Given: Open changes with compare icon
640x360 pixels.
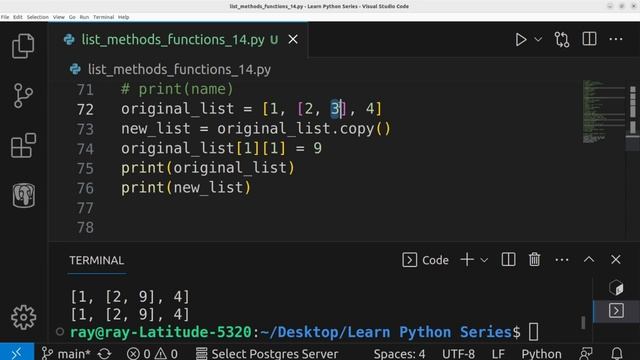Looking at the screenshot, I should pyautogui.click(x=562, y=40).
